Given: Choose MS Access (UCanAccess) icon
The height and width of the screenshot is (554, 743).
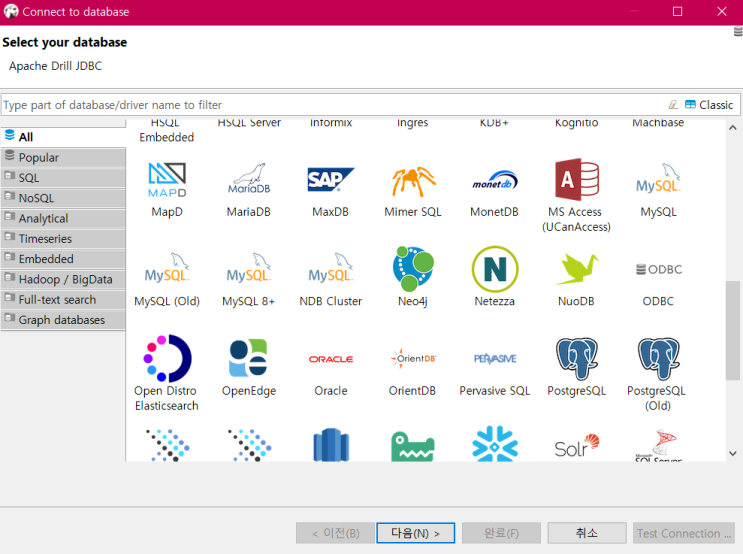Looking at the screenshot, I should (576, 180).
